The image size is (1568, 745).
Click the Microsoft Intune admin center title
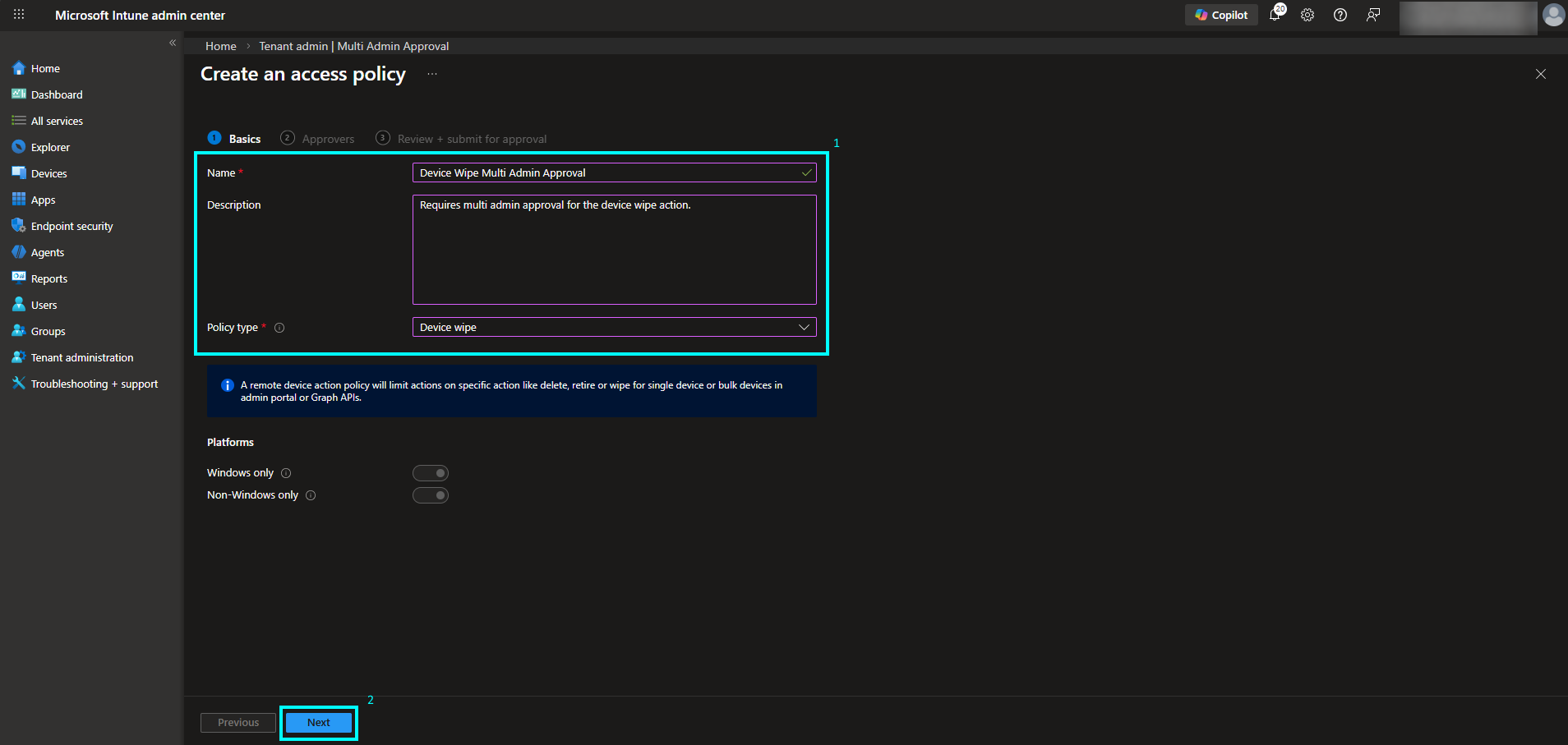click(x=140, y=15)
